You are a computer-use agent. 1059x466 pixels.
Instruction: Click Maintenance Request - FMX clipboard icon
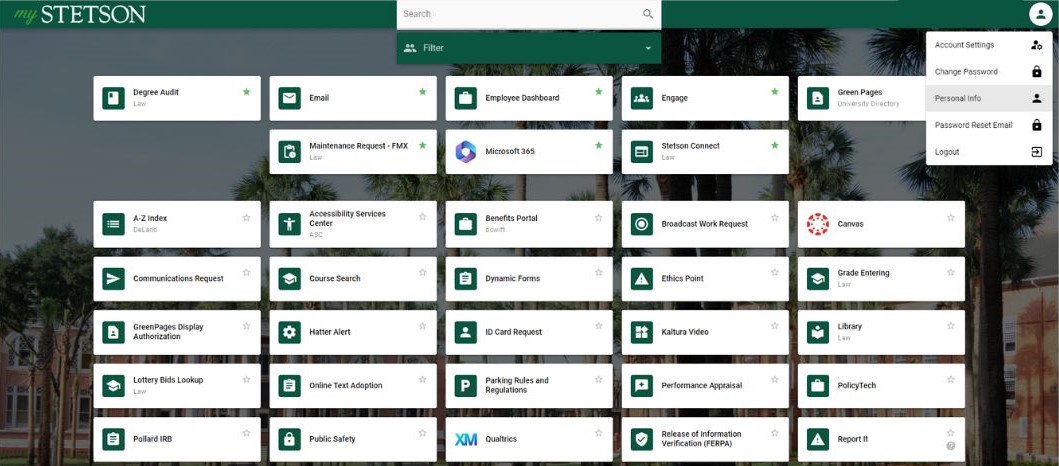(290, 151)
